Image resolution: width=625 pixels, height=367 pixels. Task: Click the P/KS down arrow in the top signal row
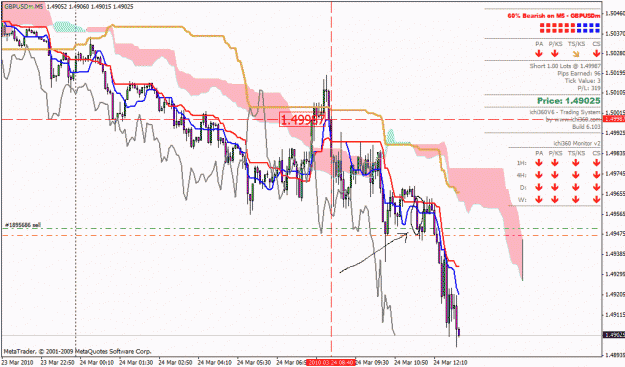tap(555, 53)
